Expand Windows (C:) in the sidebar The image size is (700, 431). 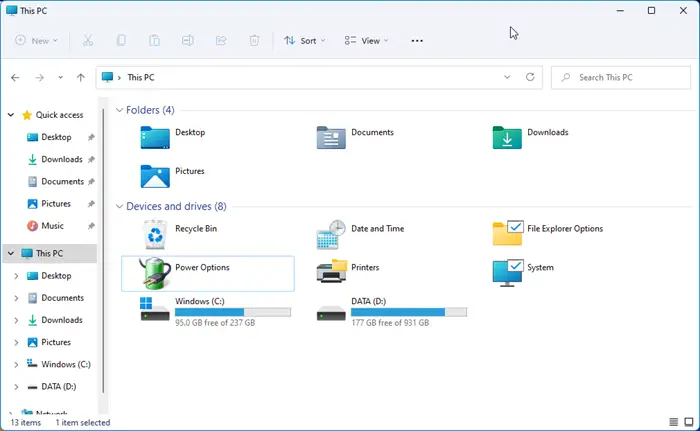click(16, 365)
